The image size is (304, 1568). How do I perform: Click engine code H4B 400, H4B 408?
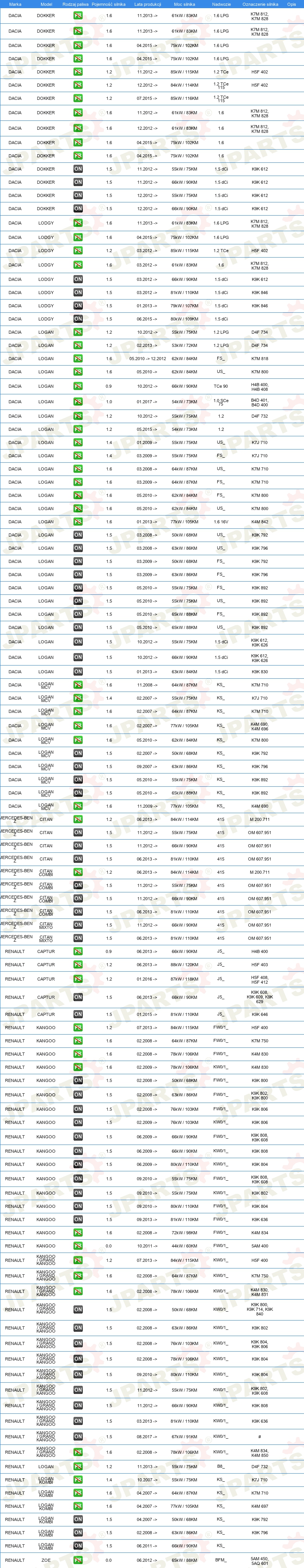coord(260,386)
